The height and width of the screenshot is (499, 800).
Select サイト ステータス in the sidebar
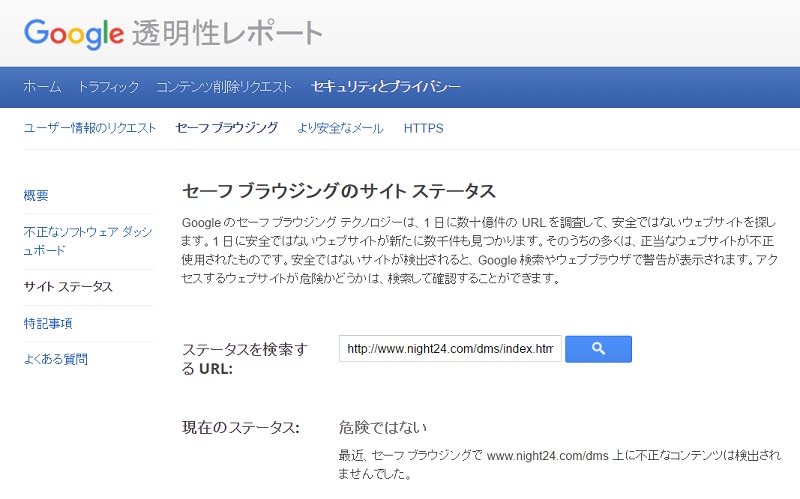coord(68,287)
